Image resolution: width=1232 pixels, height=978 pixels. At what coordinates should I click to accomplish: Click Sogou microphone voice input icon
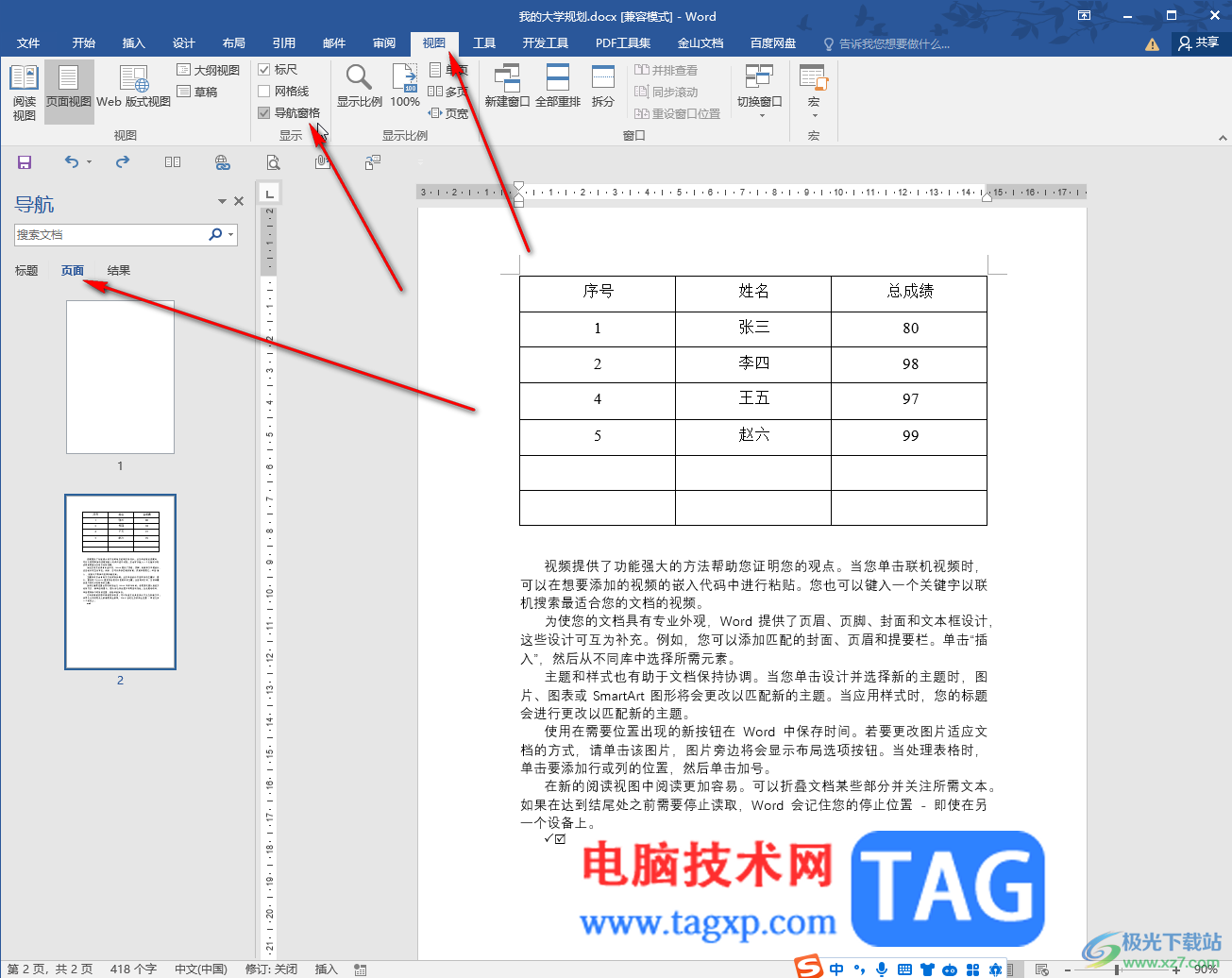(882, 970)
